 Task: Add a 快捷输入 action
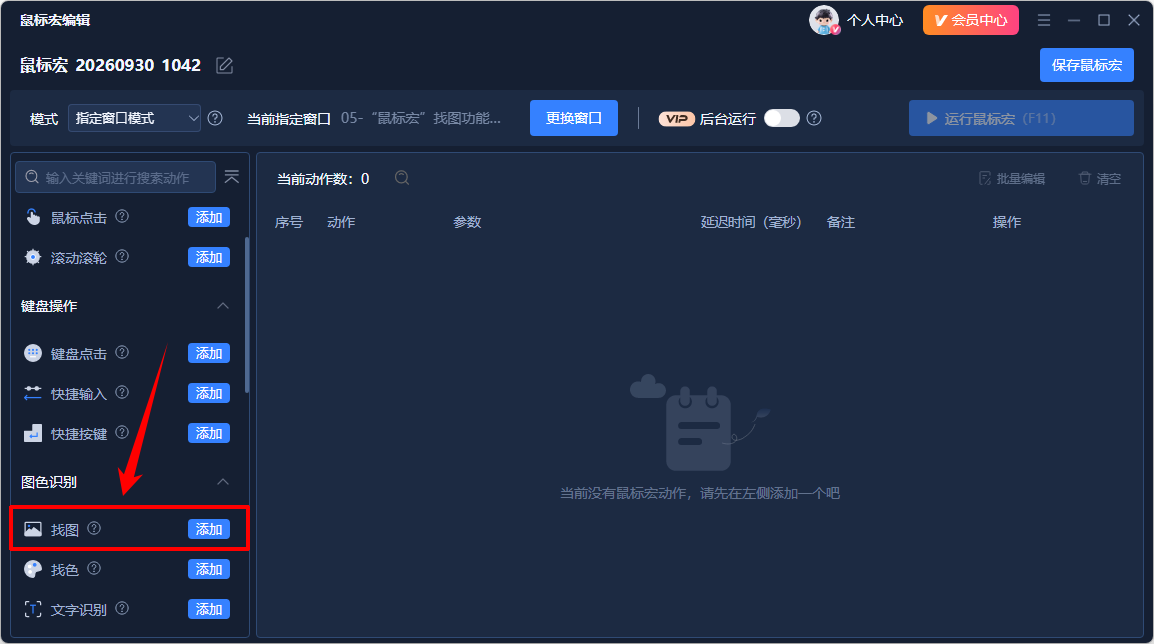click(x=209, y=393)
